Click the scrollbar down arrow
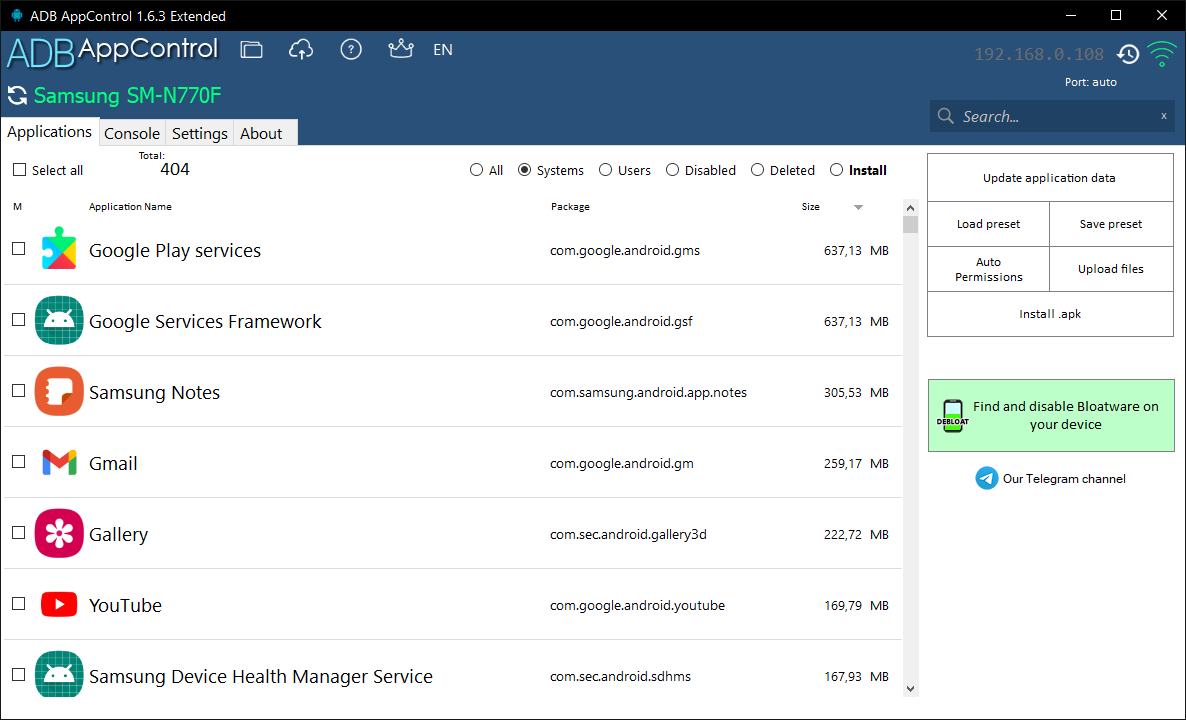 (910, 688)
